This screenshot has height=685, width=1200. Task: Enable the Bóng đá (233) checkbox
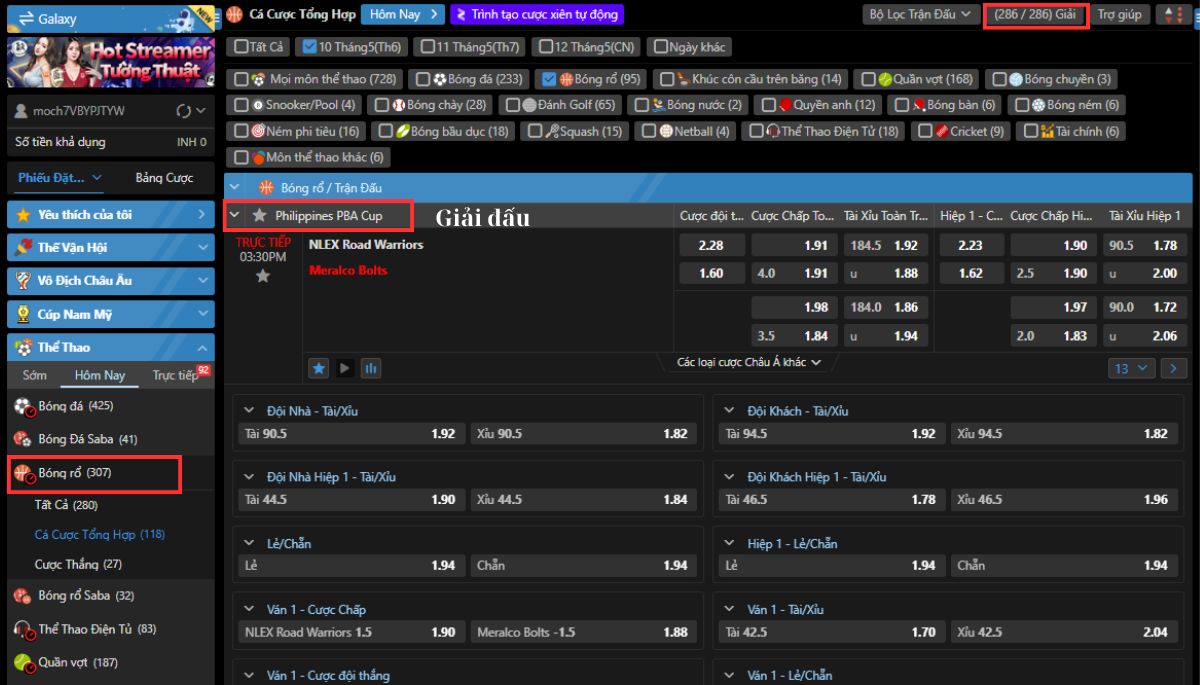pyautogui.click(x=423, y=79)
